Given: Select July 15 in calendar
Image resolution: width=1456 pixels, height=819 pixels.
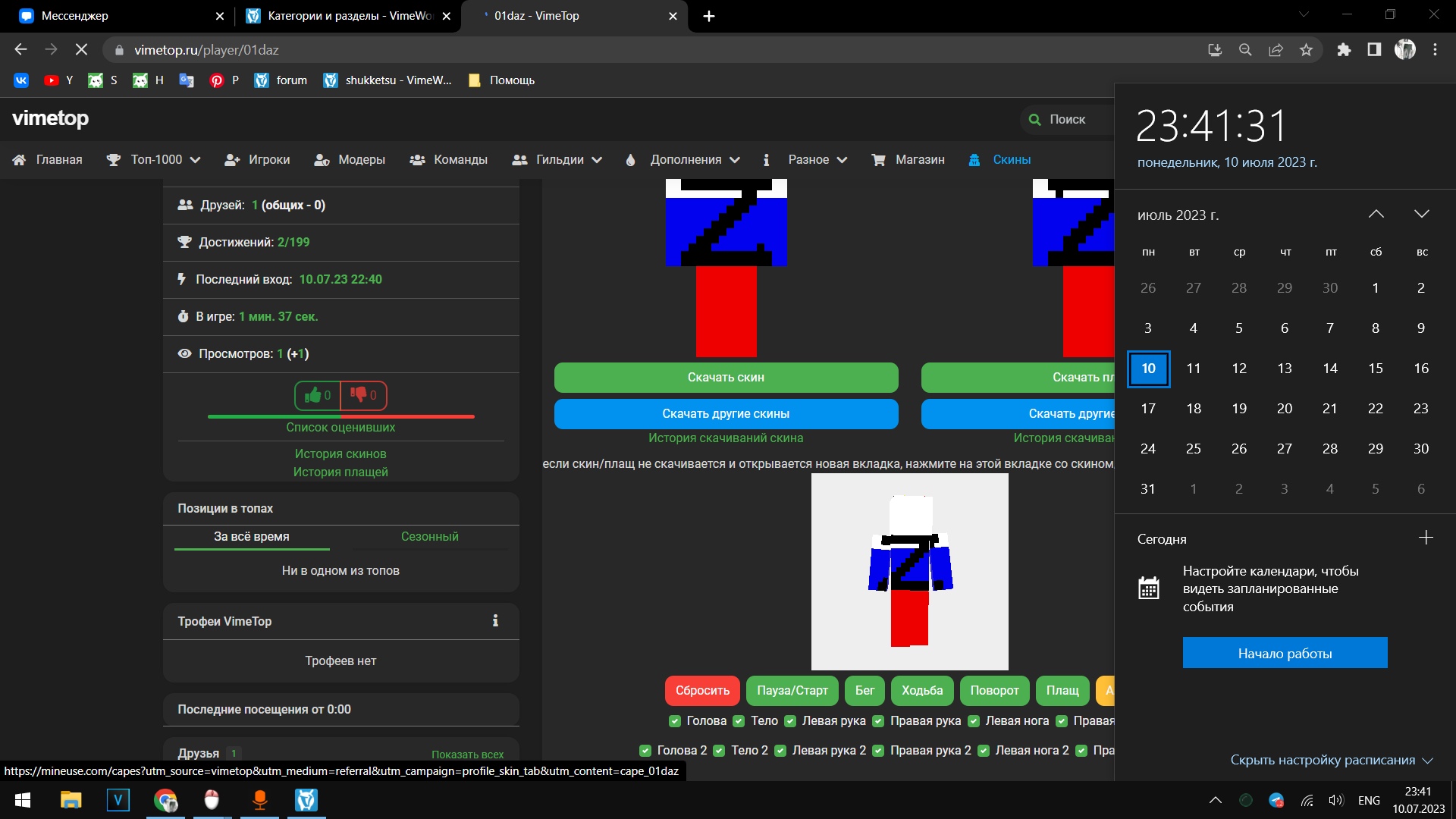Looking at the screenshot, I should (1375, 369).
